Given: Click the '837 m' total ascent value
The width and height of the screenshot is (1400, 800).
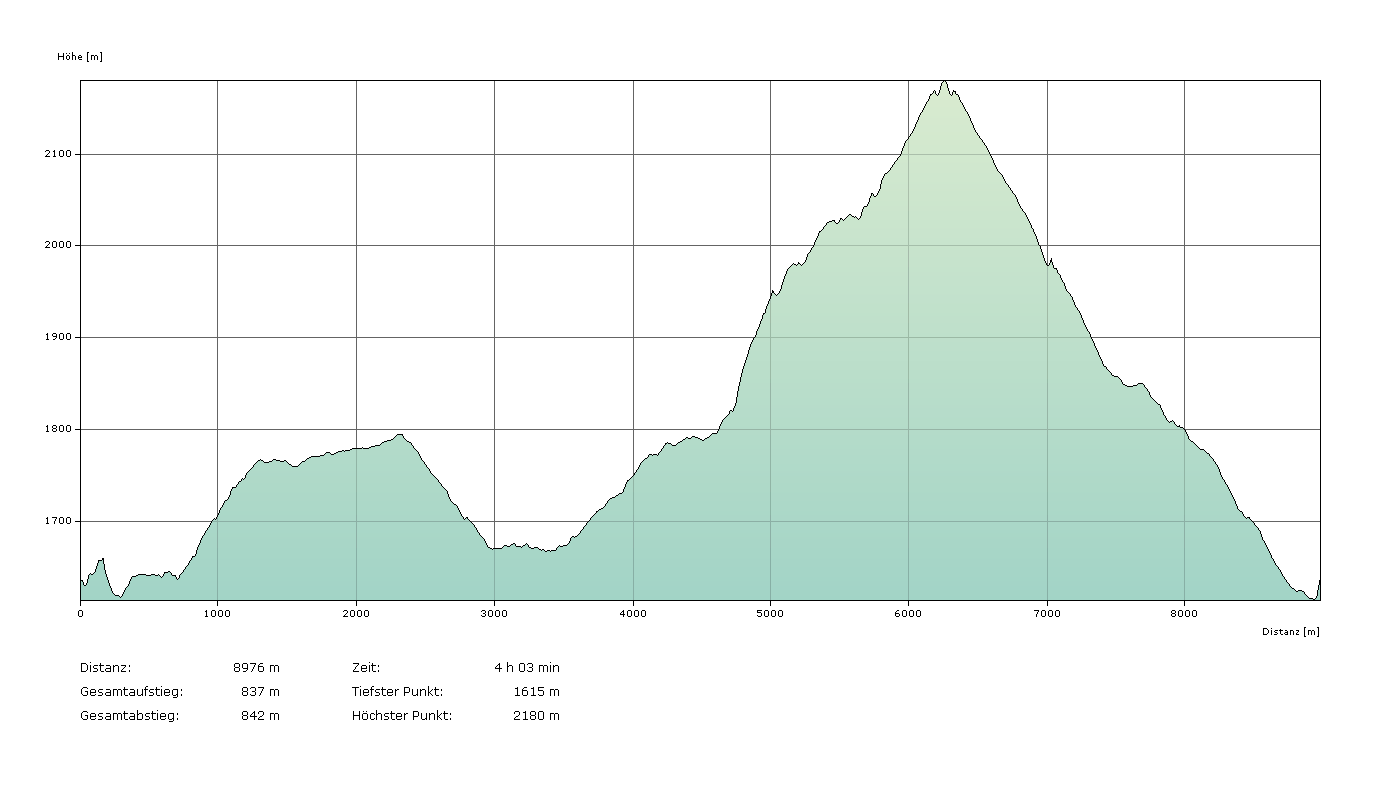Looking at the screenshot, I should tap(260, 692).
